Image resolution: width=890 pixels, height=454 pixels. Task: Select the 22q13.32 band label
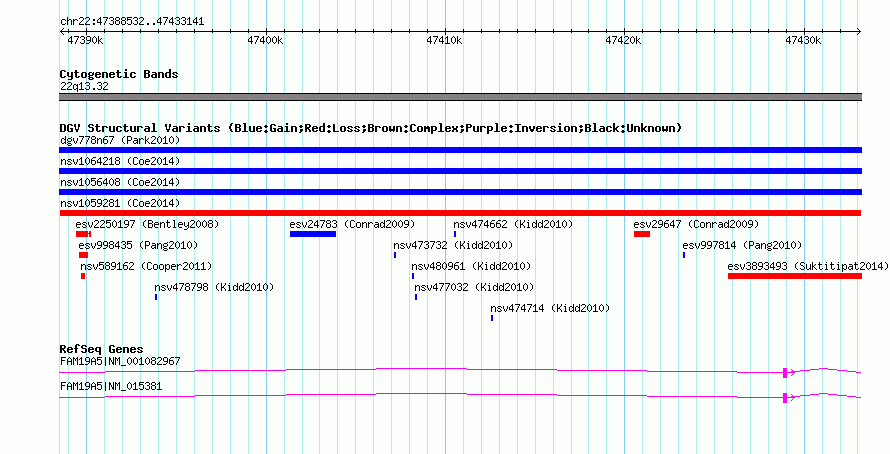tap(84, 87)
